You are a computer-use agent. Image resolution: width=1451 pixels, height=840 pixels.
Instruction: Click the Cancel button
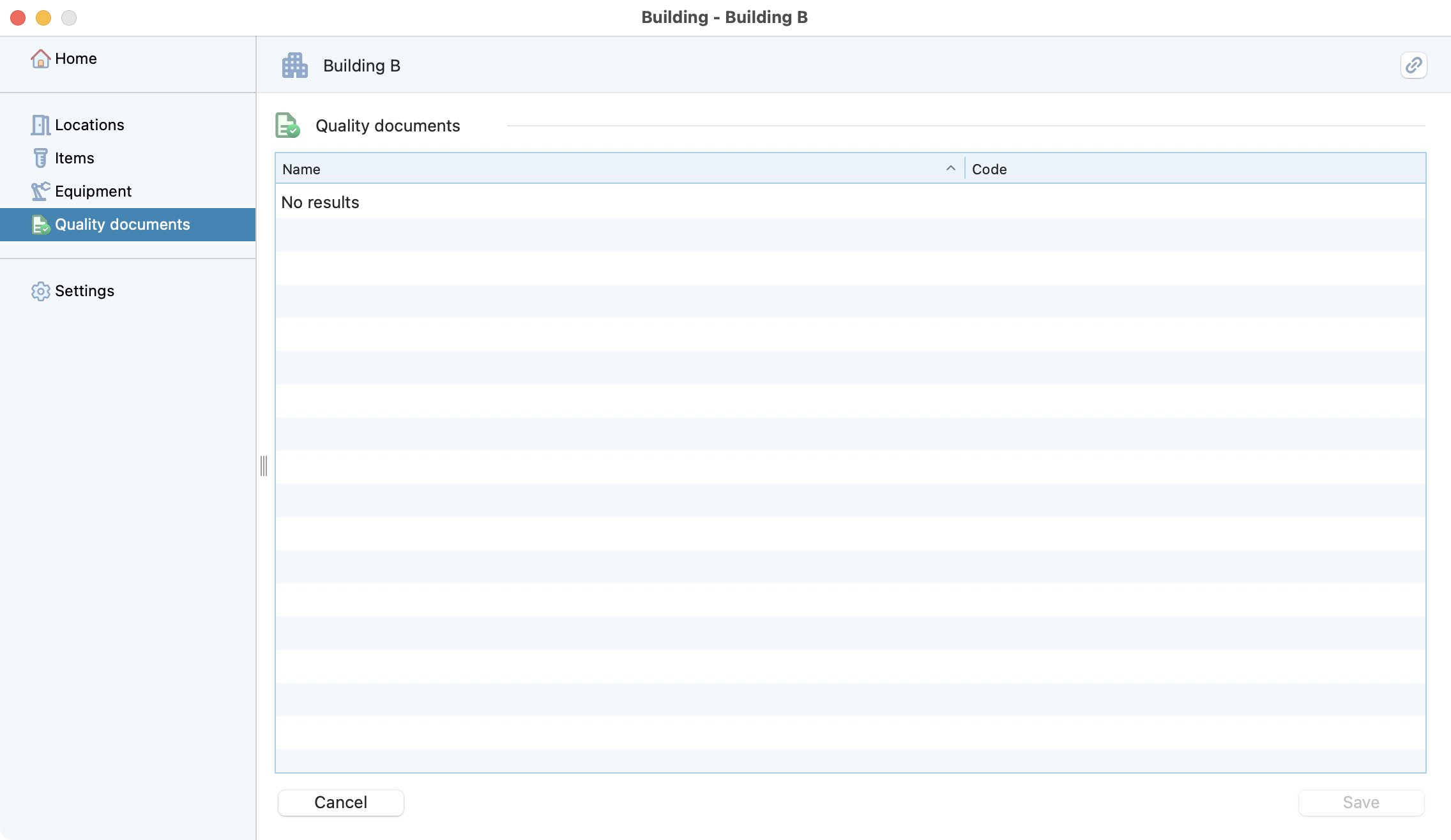click(341, 802)
